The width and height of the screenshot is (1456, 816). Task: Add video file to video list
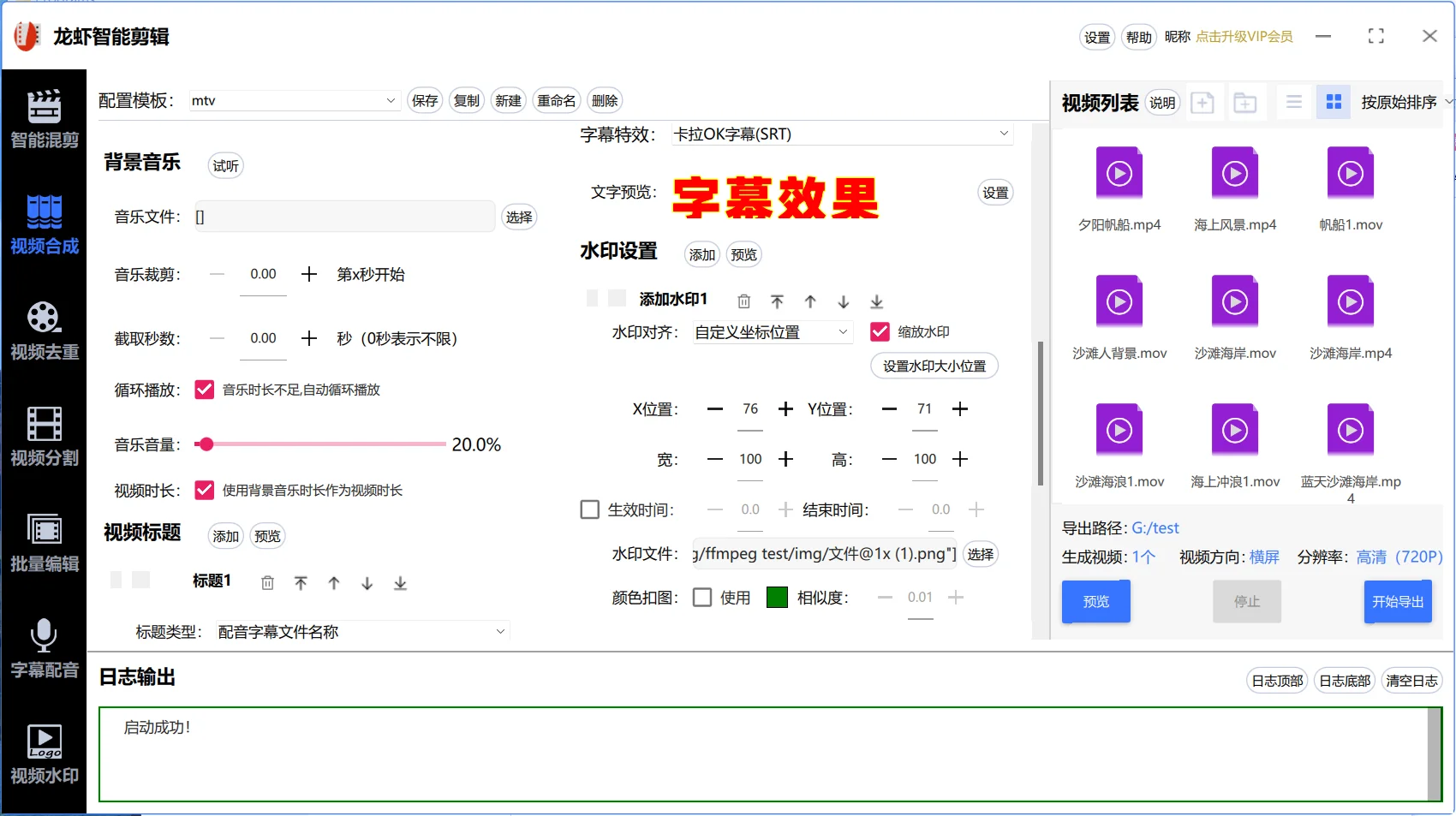[1202, 103]
